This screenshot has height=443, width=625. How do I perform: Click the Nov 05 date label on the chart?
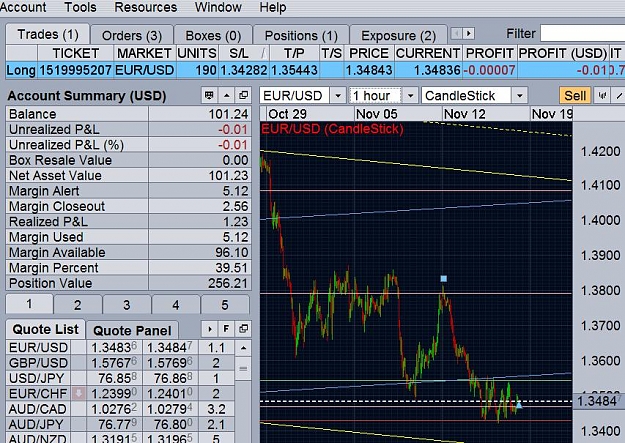[377, 114]
